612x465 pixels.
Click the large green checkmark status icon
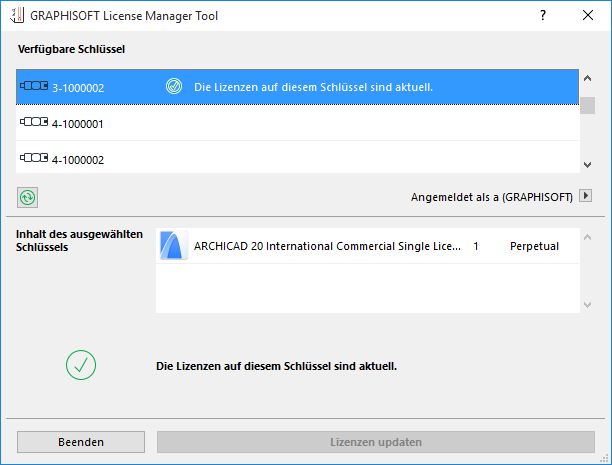pyautogui.click(x=81, y=366)
